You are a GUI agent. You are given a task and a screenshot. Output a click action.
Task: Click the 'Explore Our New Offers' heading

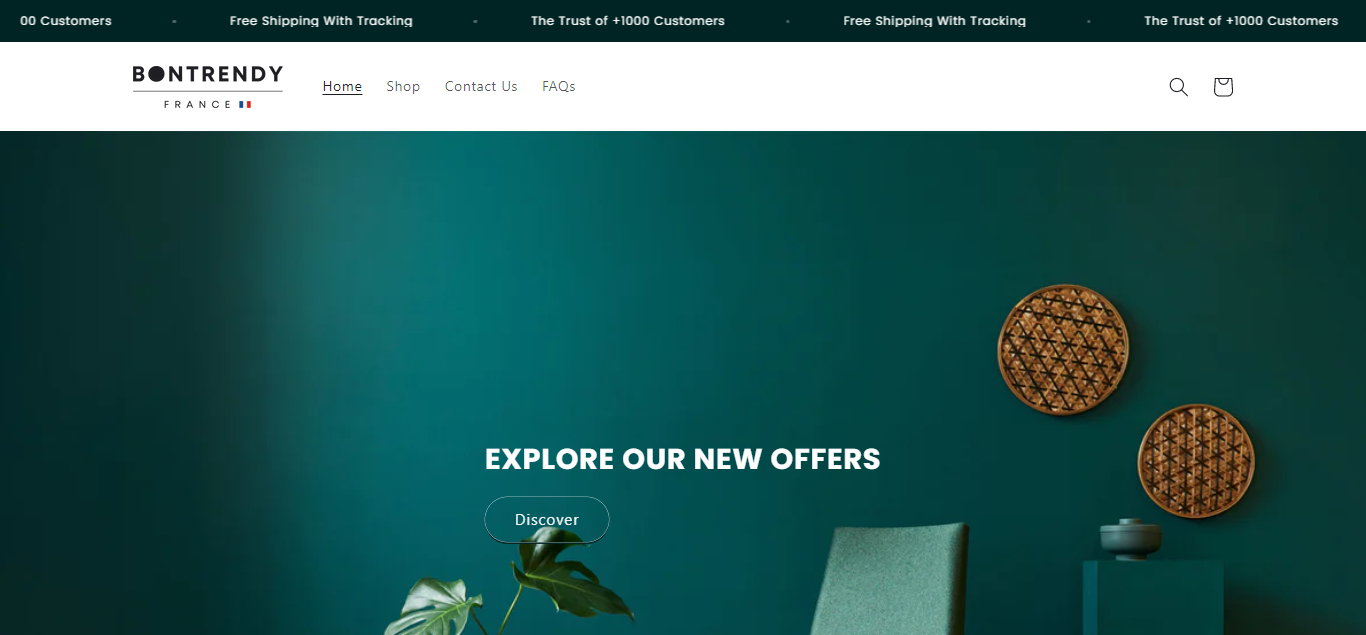click(x=683, y=459)
